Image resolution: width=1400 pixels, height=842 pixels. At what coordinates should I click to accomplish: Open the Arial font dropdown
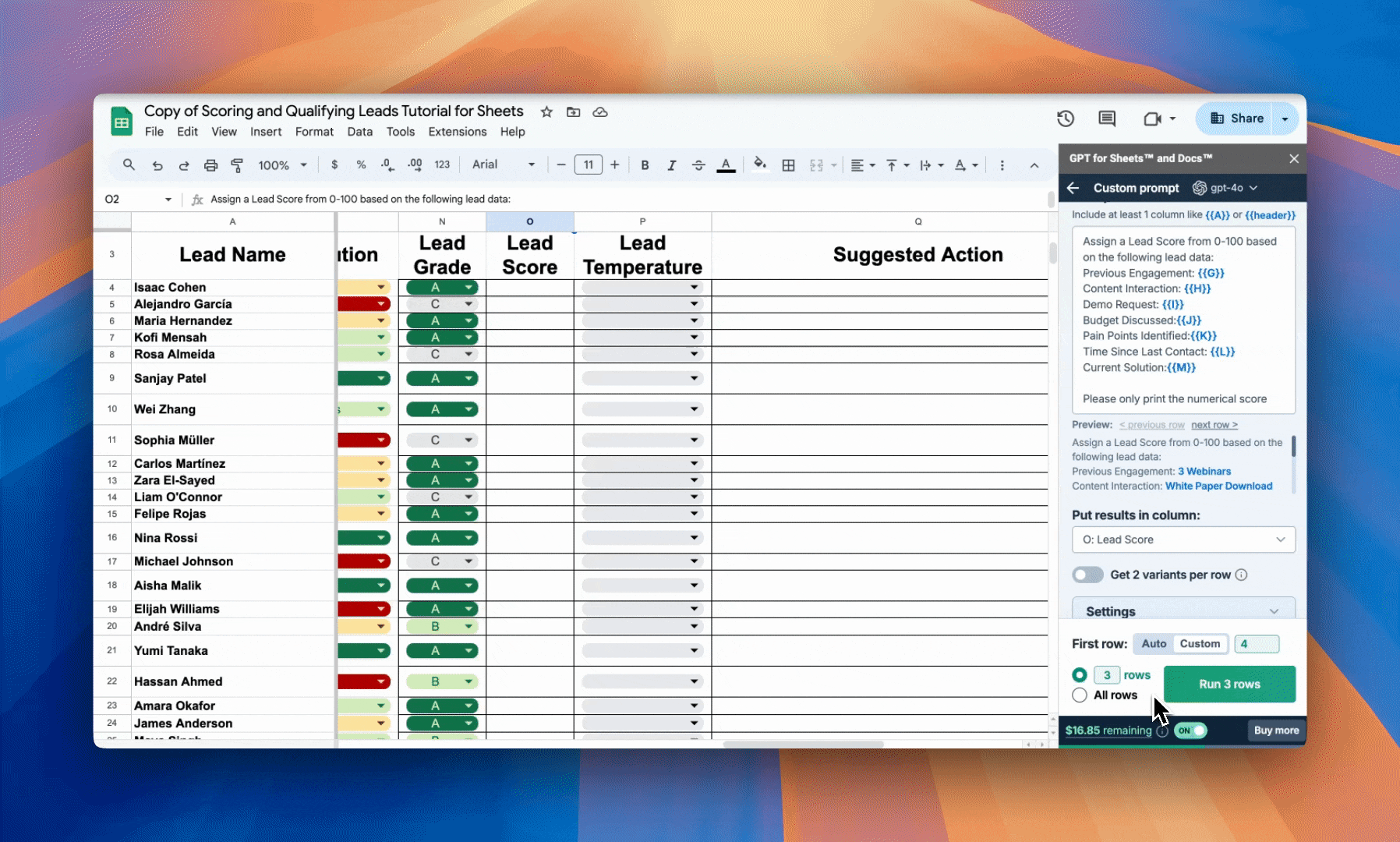click(x=504, y=165)
